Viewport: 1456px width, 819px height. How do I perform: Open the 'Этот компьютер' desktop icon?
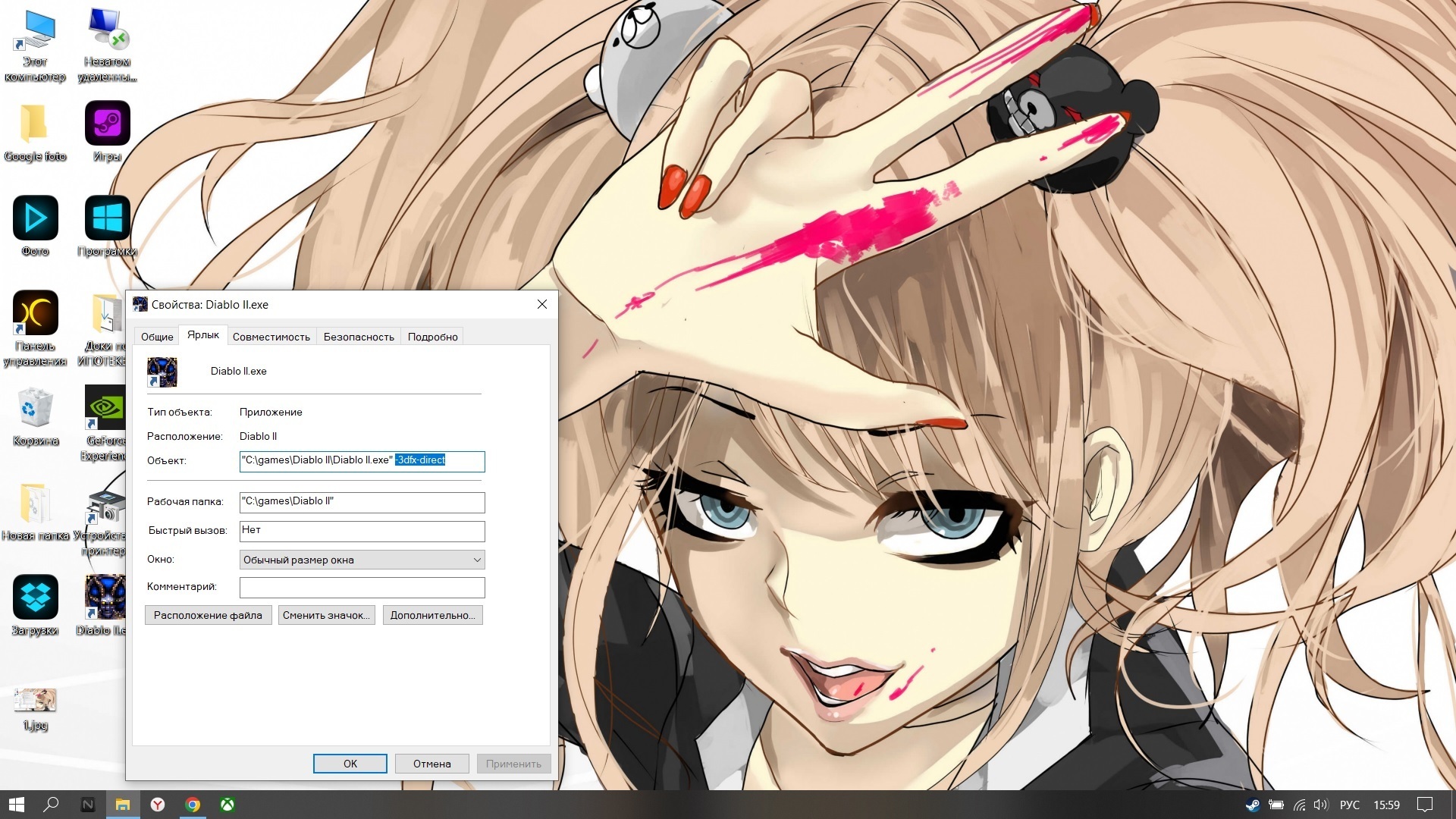35,45
